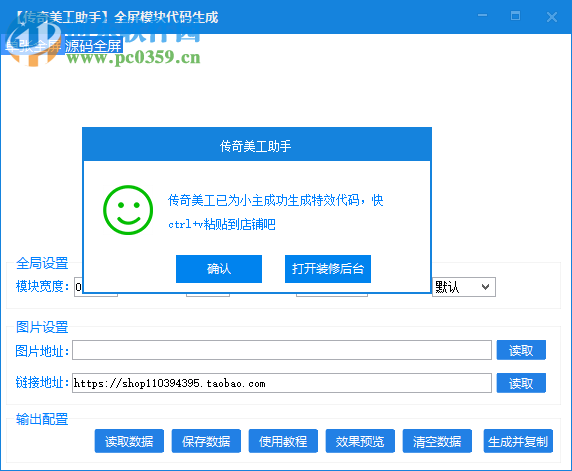Click the 全局设置 group label
Screen dimensions: 572x471
(42, 263)
